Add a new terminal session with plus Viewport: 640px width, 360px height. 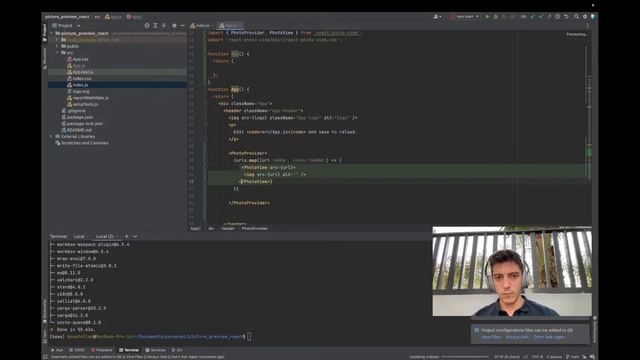[127, 236]
